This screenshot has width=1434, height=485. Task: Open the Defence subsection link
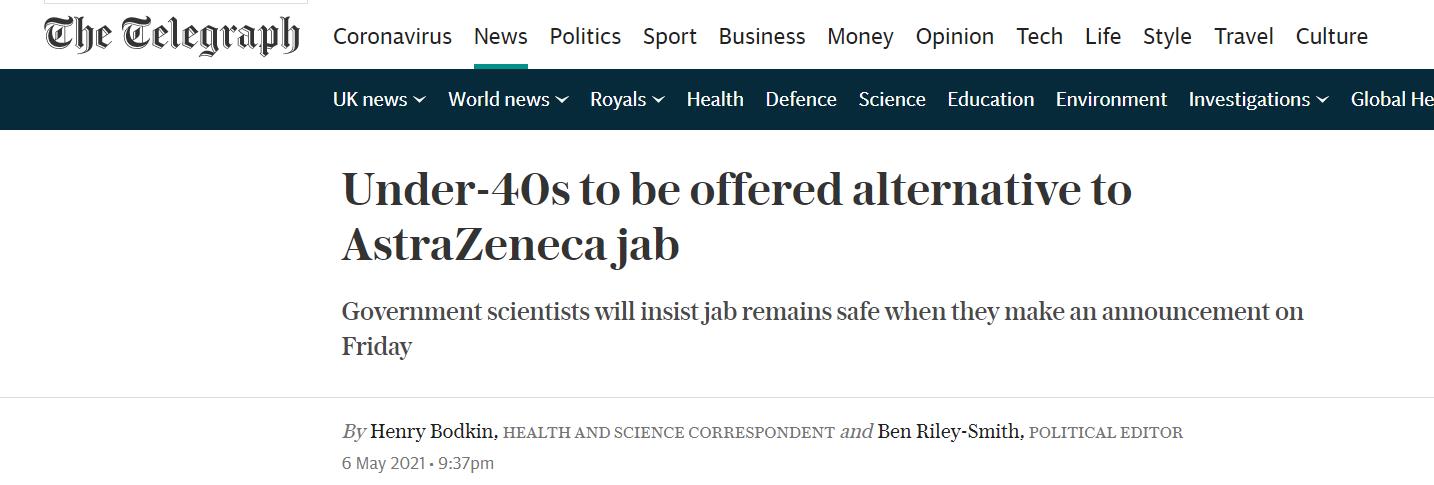801,99
